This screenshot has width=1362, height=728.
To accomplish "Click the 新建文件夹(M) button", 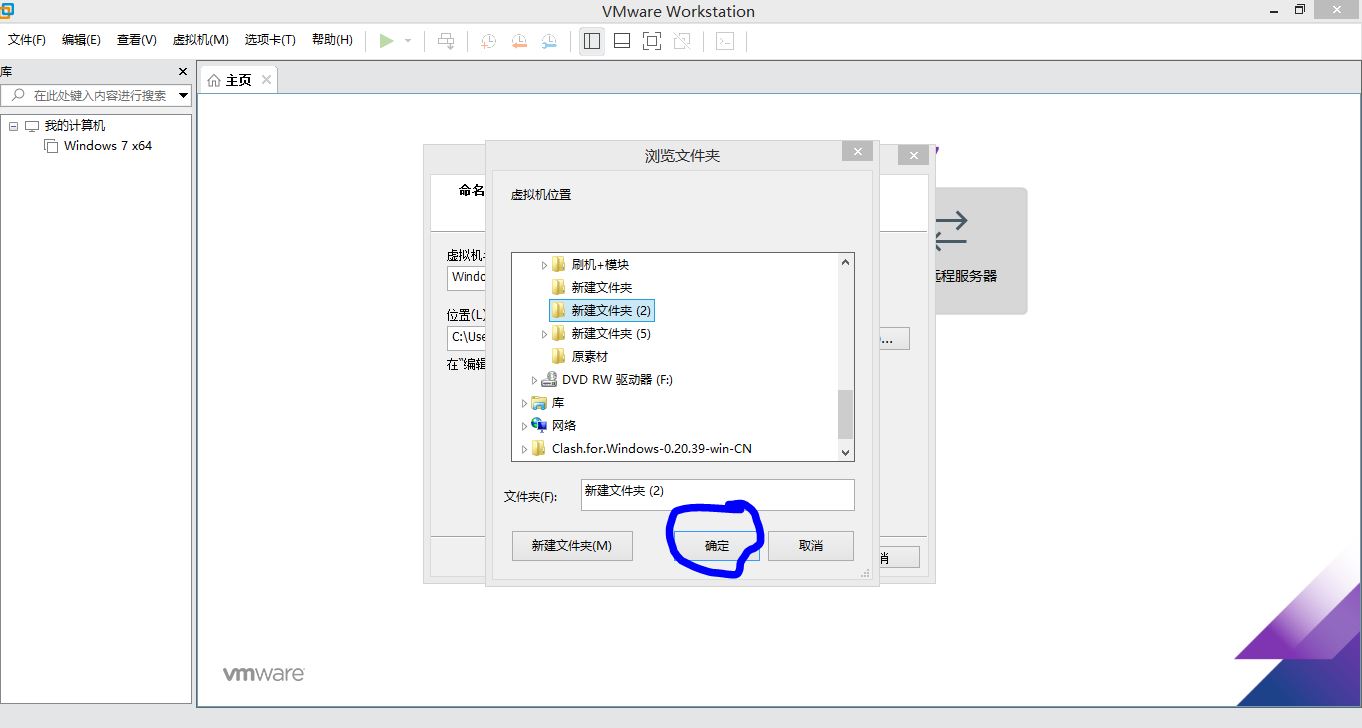I will 571,546.
